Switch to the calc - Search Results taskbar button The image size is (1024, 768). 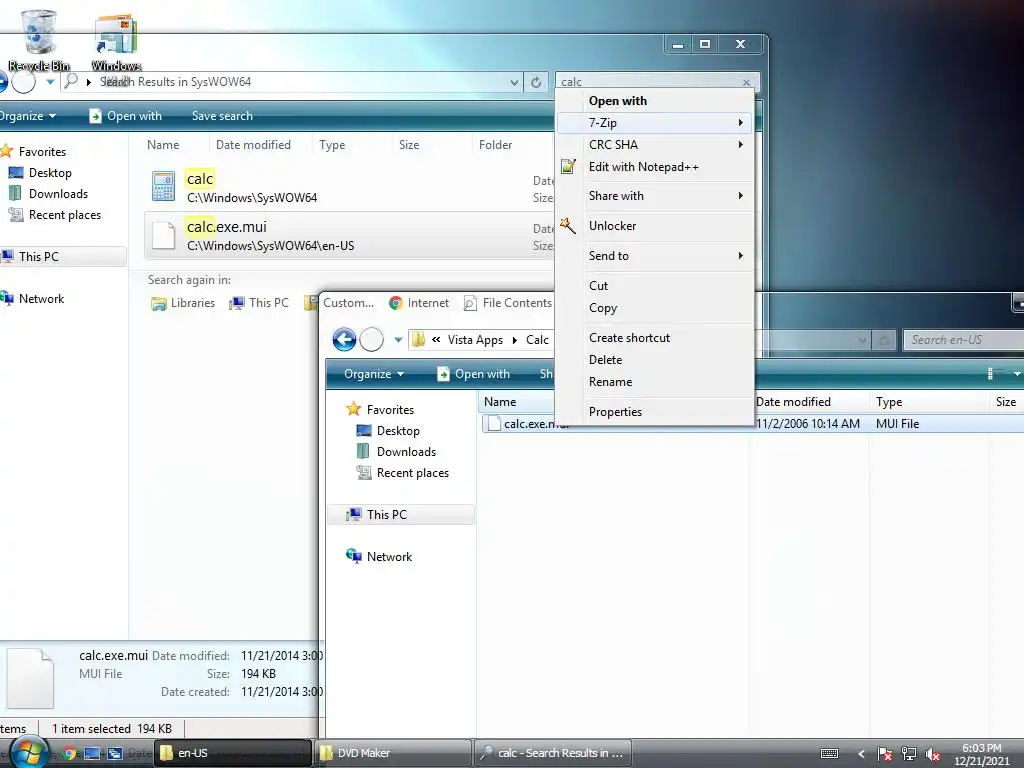coord(554,753)
